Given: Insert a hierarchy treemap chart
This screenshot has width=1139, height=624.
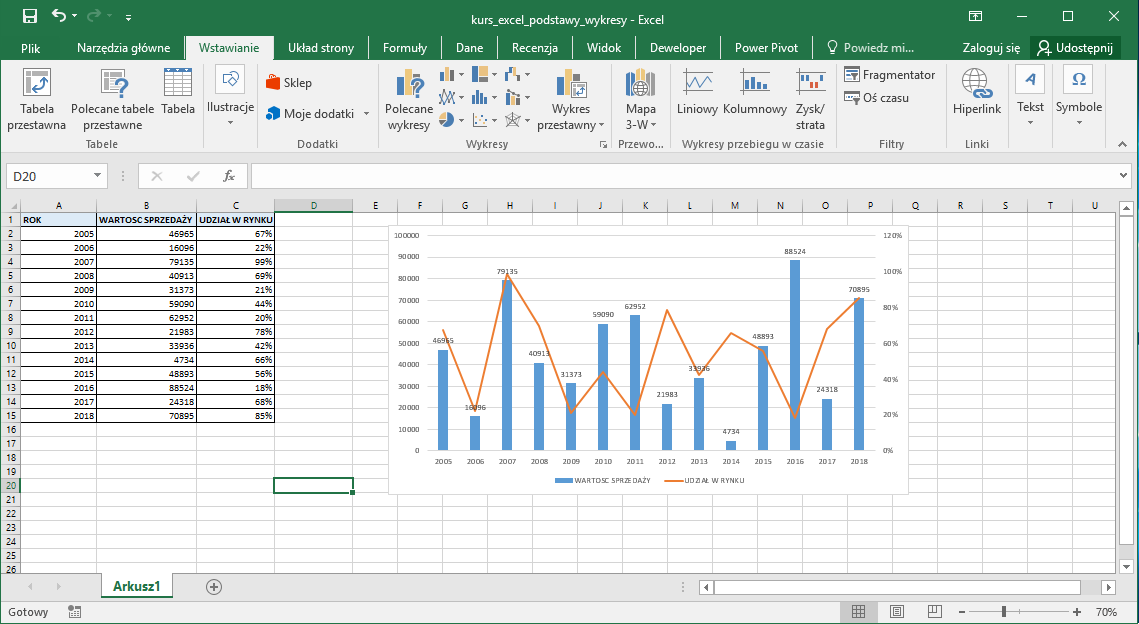Looking at the screenshot, I should [480, 74].
